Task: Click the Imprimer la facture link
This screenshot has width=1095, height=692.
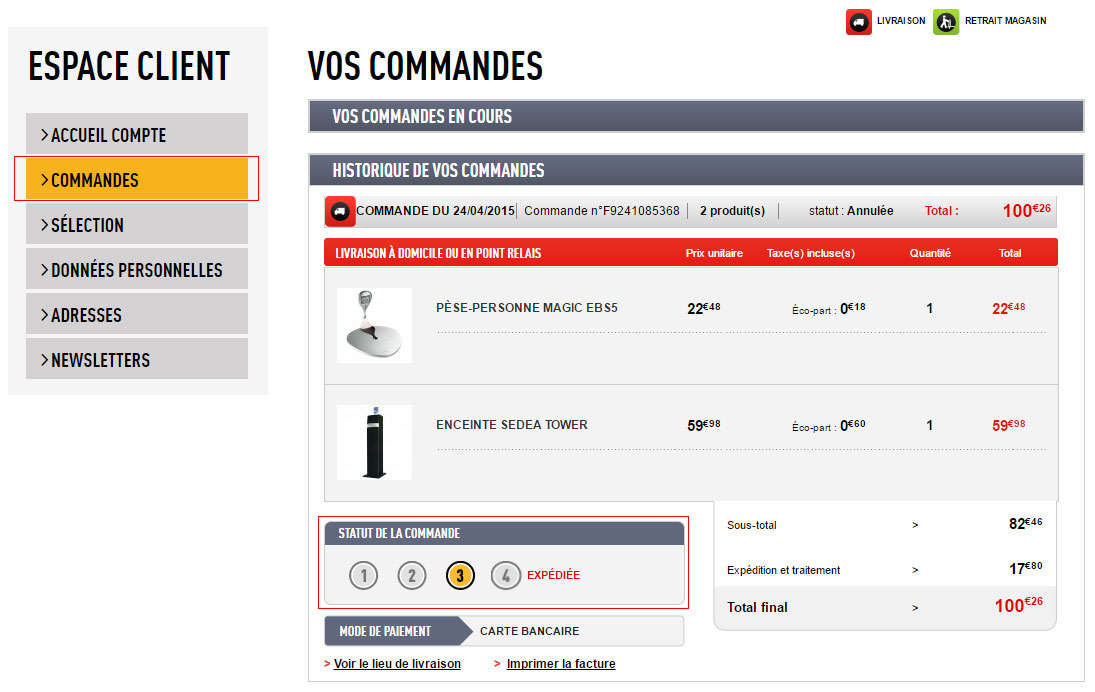Action: click(560, 664)
